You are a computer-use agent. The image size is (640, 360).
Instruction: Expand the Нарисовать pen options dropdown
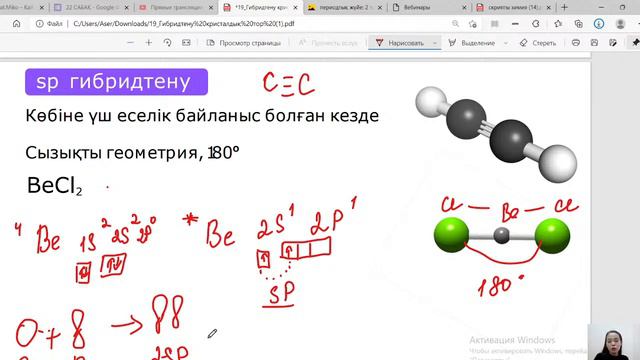point(435,43)
